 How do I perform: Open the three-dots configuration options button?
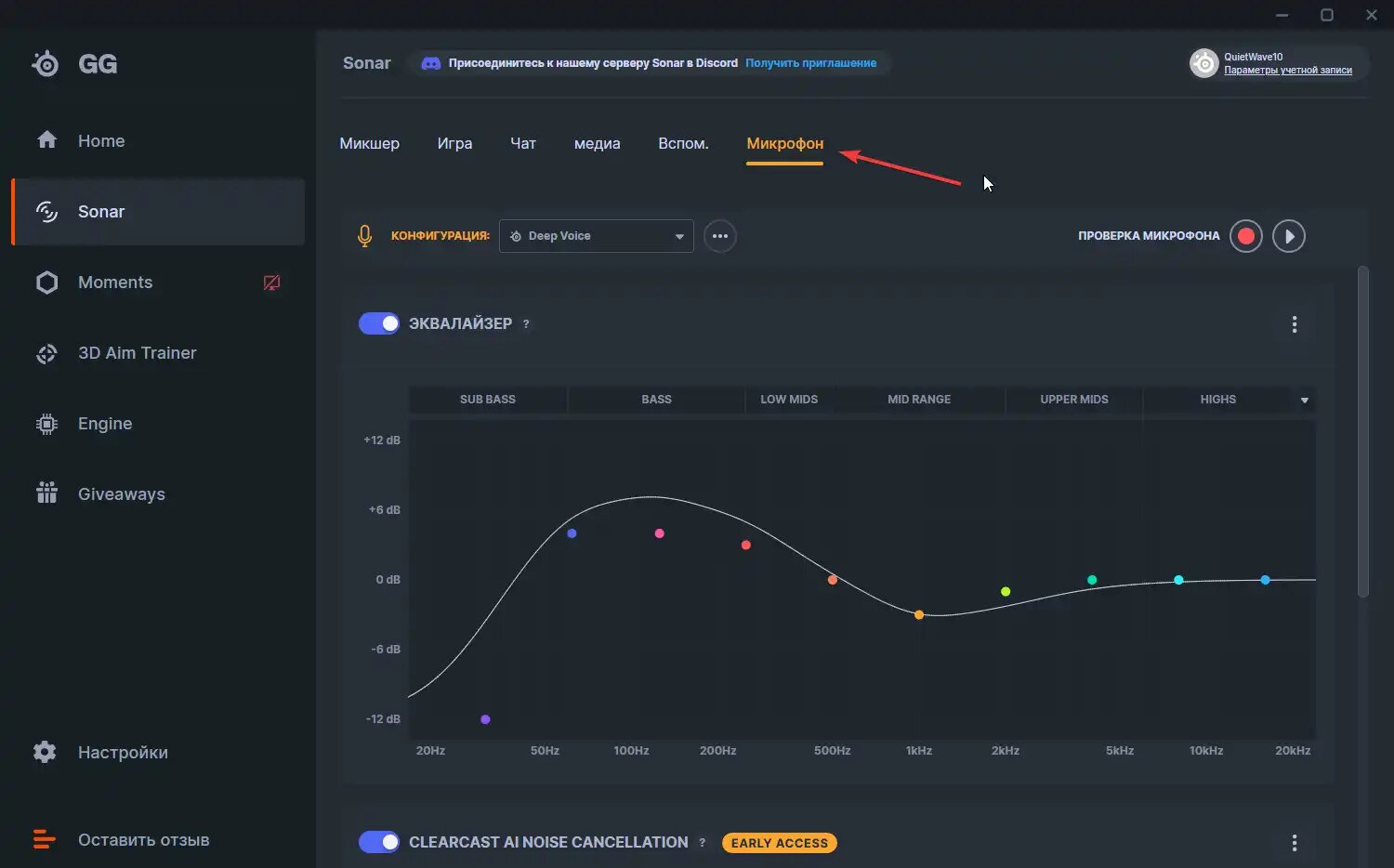coord(720,236)
